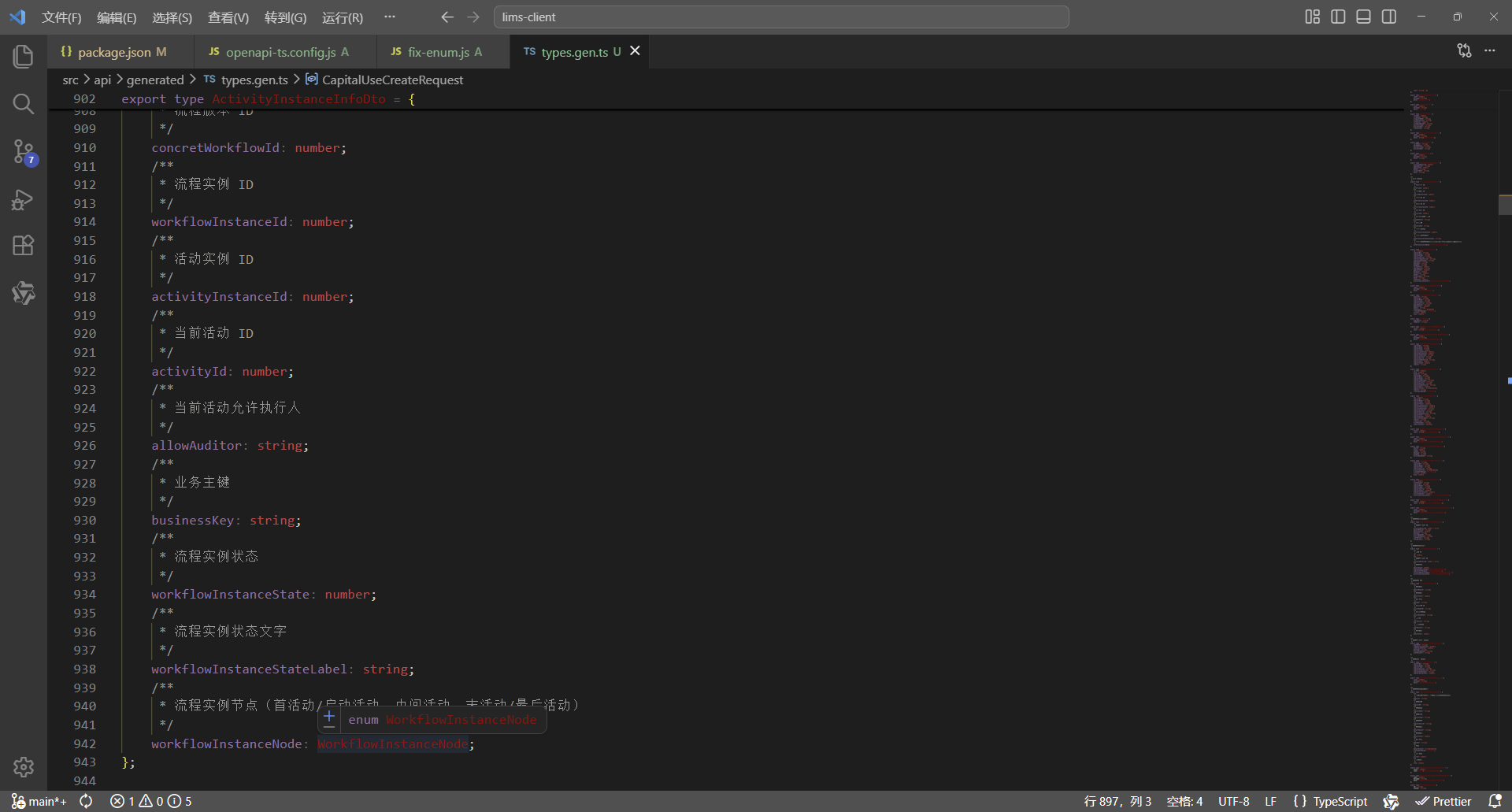1512x812 pixels.
Task: Click line number 926
Action: (84, 446)
